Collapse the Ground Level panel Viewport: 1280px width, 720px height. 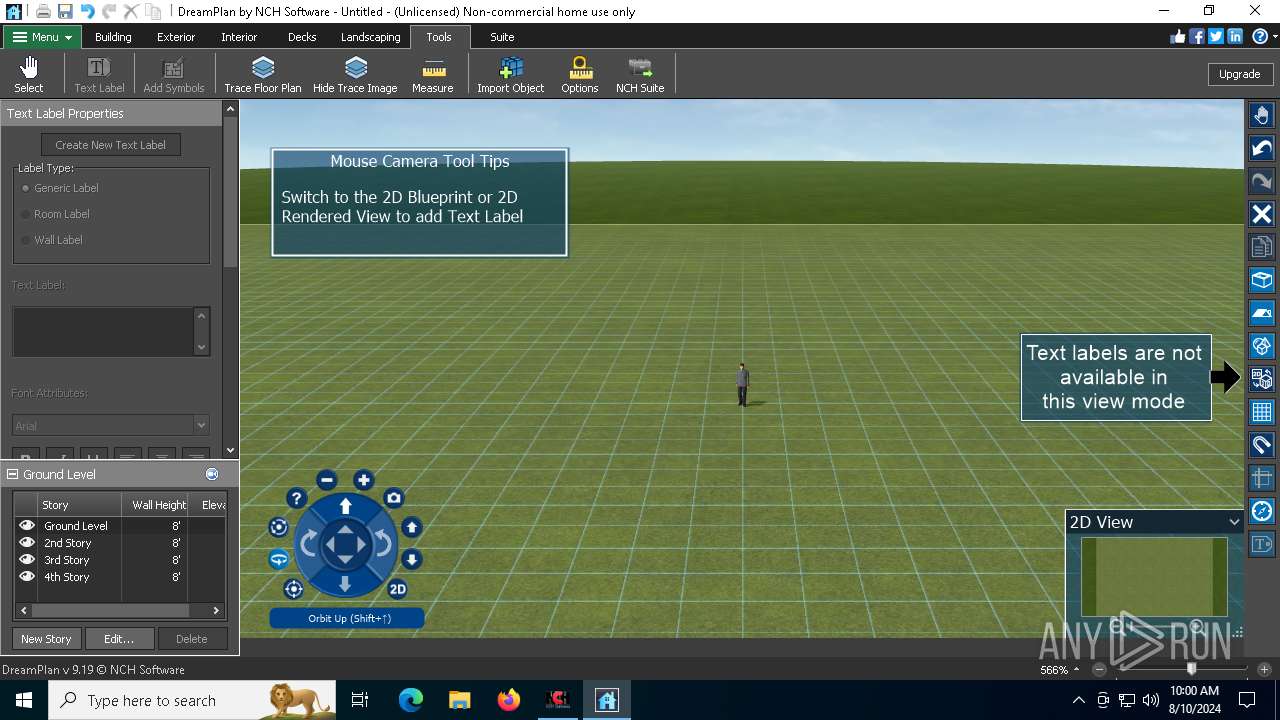tap(13, 474)
